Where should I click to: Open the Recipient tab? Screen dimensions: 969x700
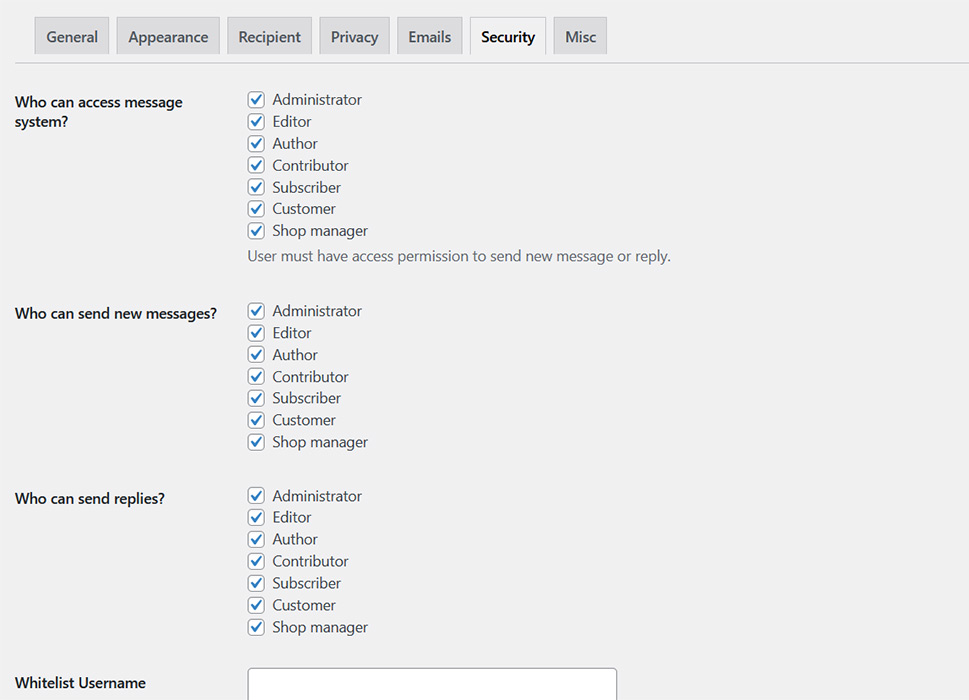tap(269, 36)
